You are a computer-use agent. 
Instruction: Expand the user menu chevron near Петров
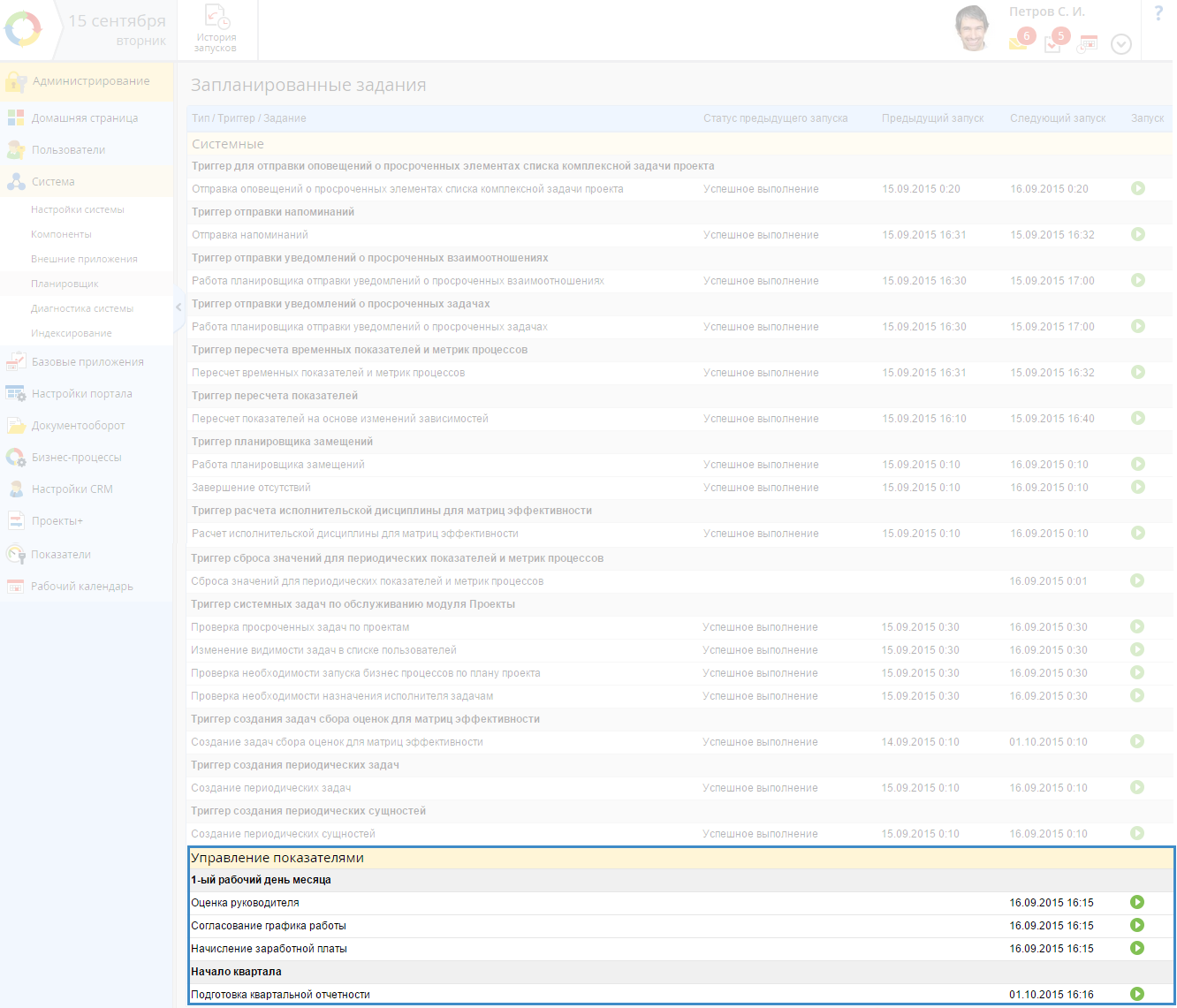(x=1120, y=44)
